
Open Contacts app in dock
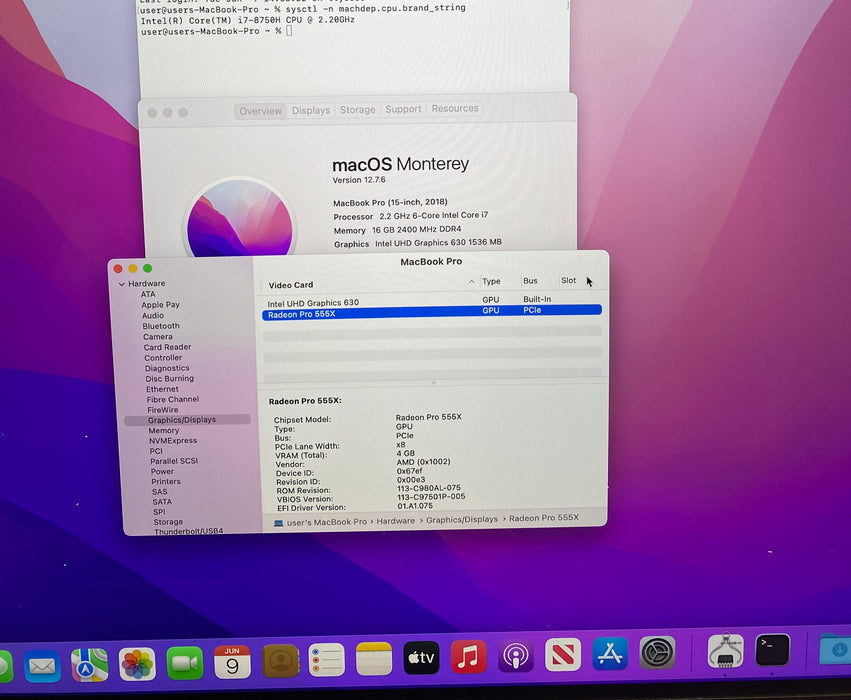280,660
